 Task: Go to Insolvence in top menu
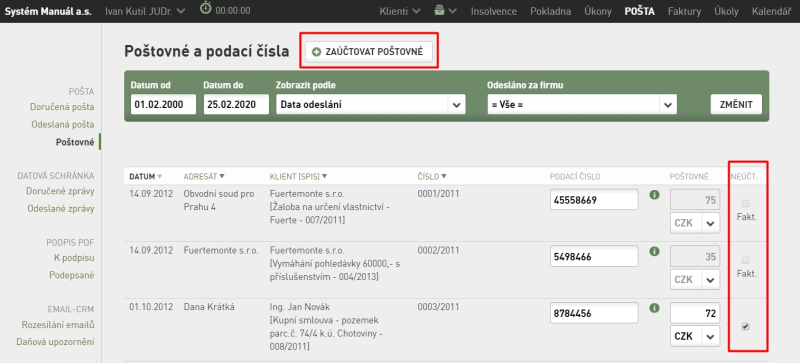click(x=493, y=11)
